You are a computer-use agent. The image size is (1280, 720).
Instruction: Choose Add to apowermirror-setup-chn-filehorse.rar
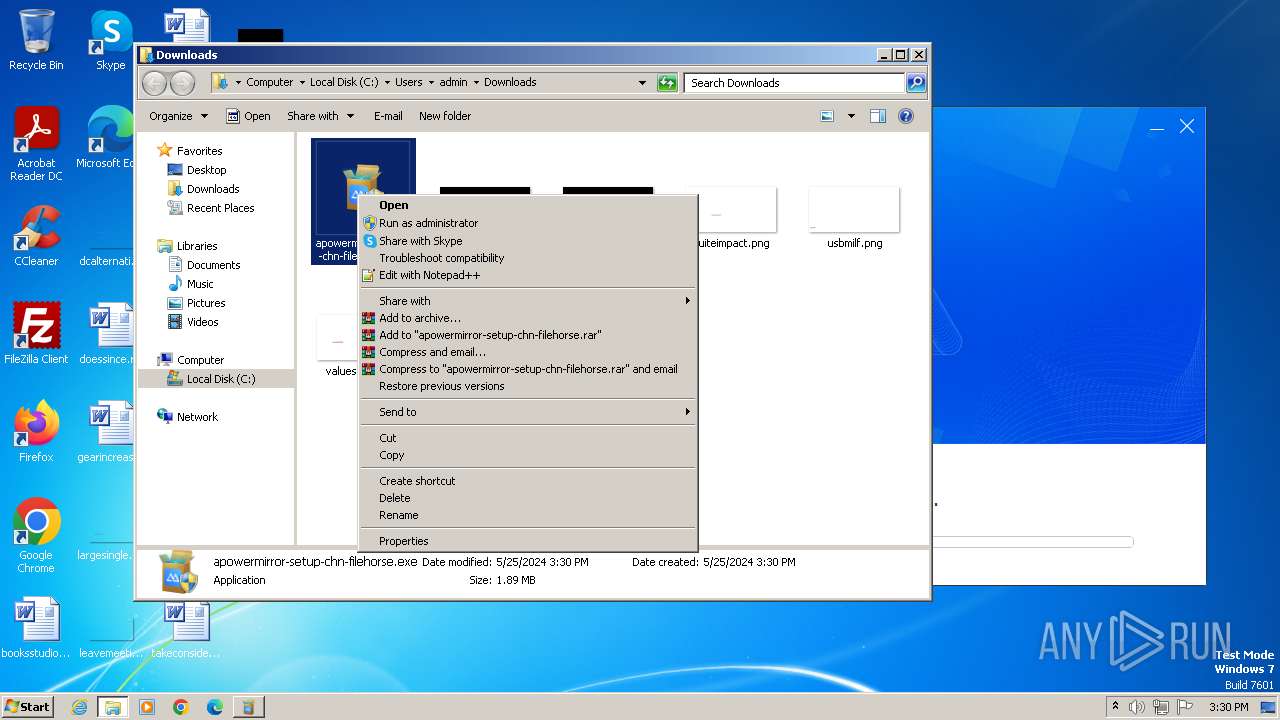coord(527,335)
